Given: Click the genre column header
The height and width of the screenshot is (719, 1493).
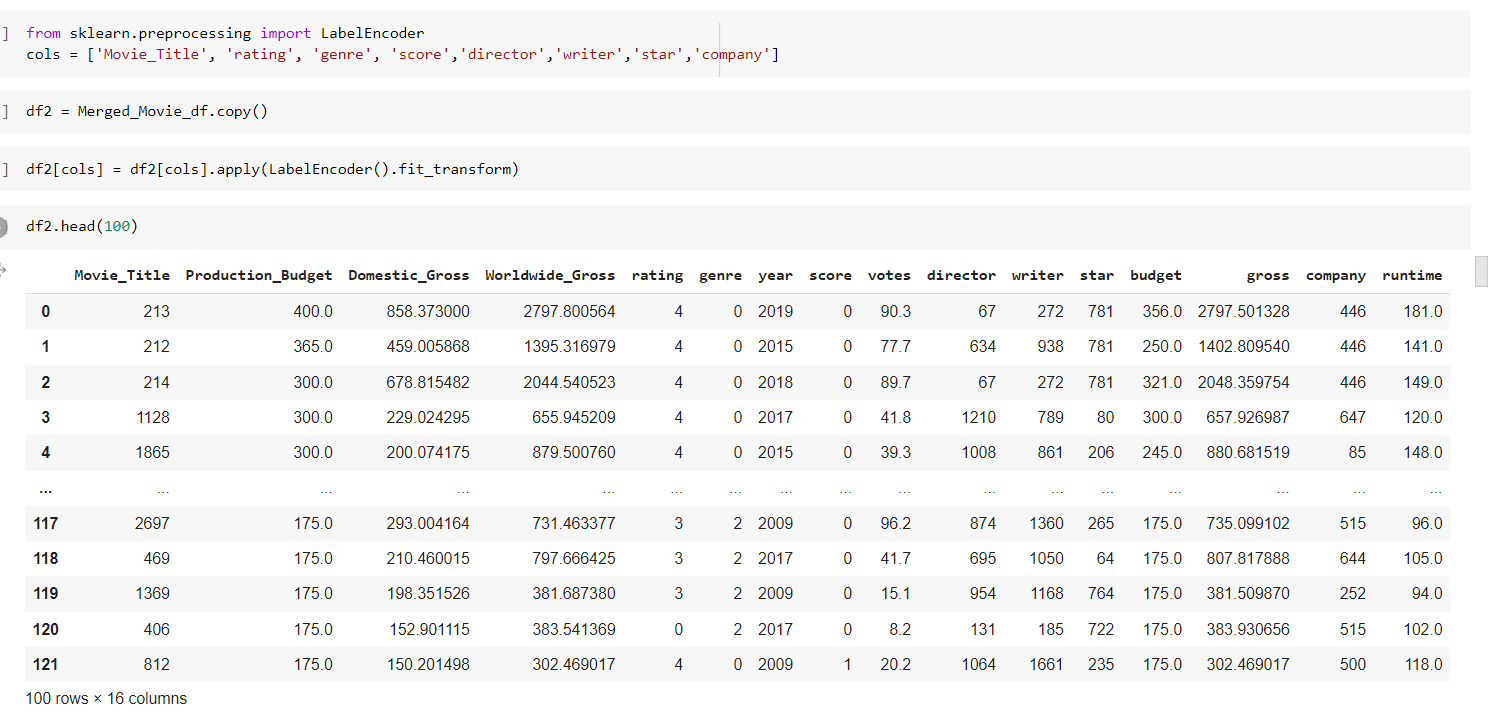Looking at the screenshot, I should click(720, 275).
